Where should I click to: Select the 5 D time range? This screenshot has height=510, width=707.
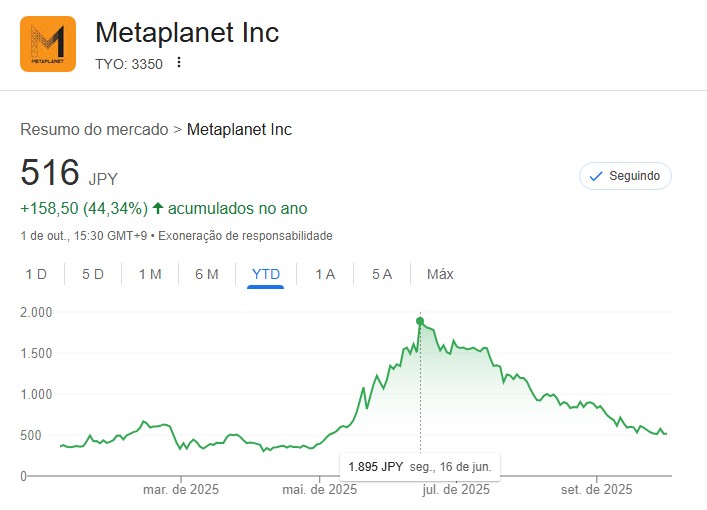click(x=93, y=274)
